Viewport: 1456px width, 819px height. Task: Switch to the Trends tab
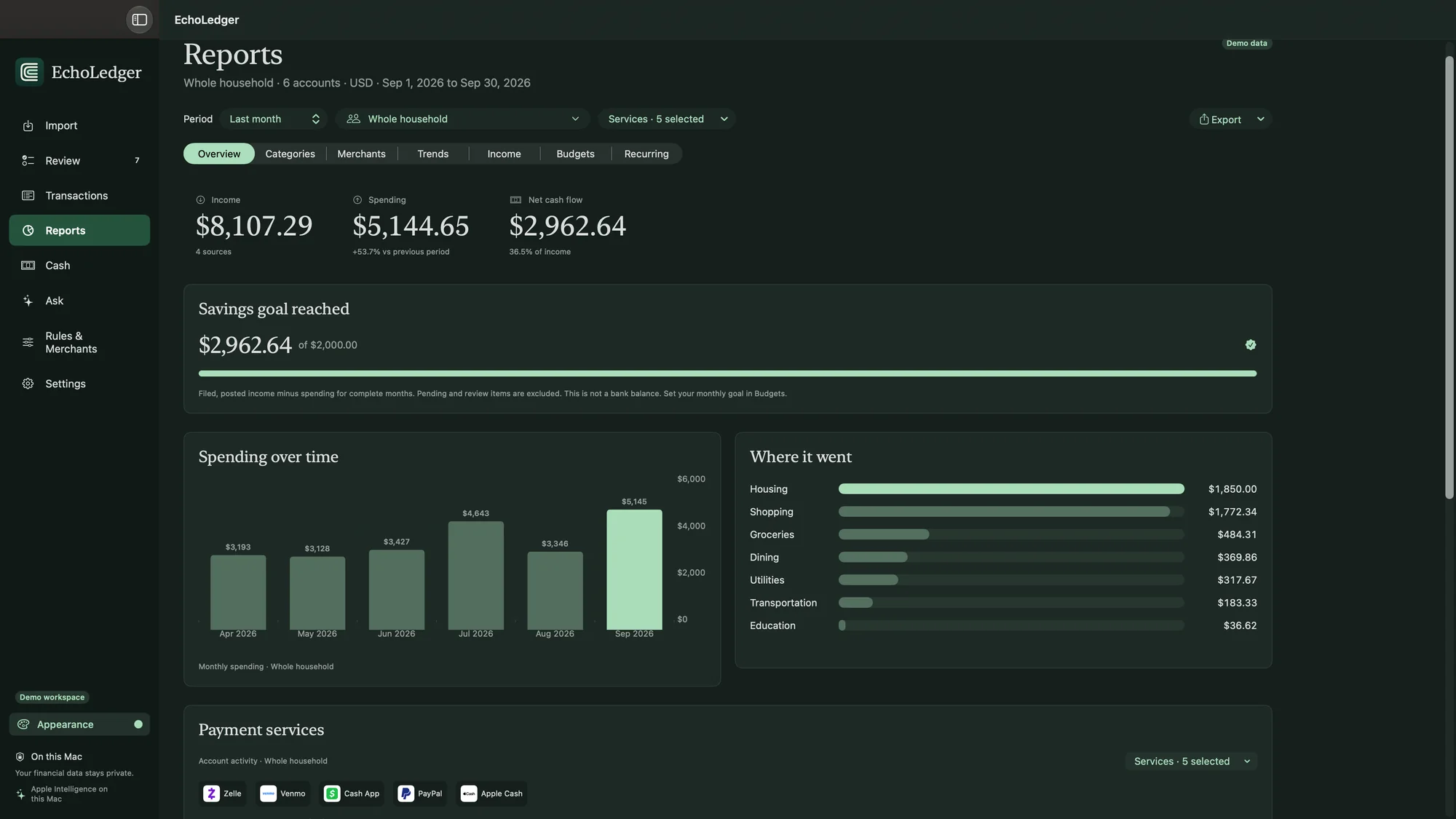click(432, 154)
